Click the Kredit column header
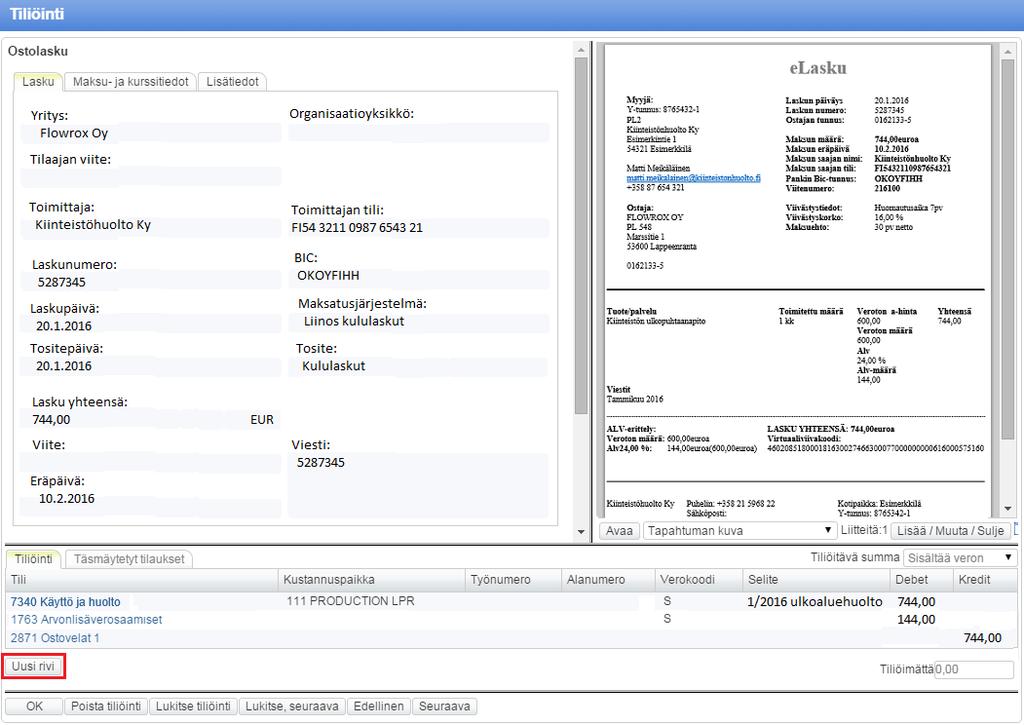The image size is (1024, 725). click(984, 579)
